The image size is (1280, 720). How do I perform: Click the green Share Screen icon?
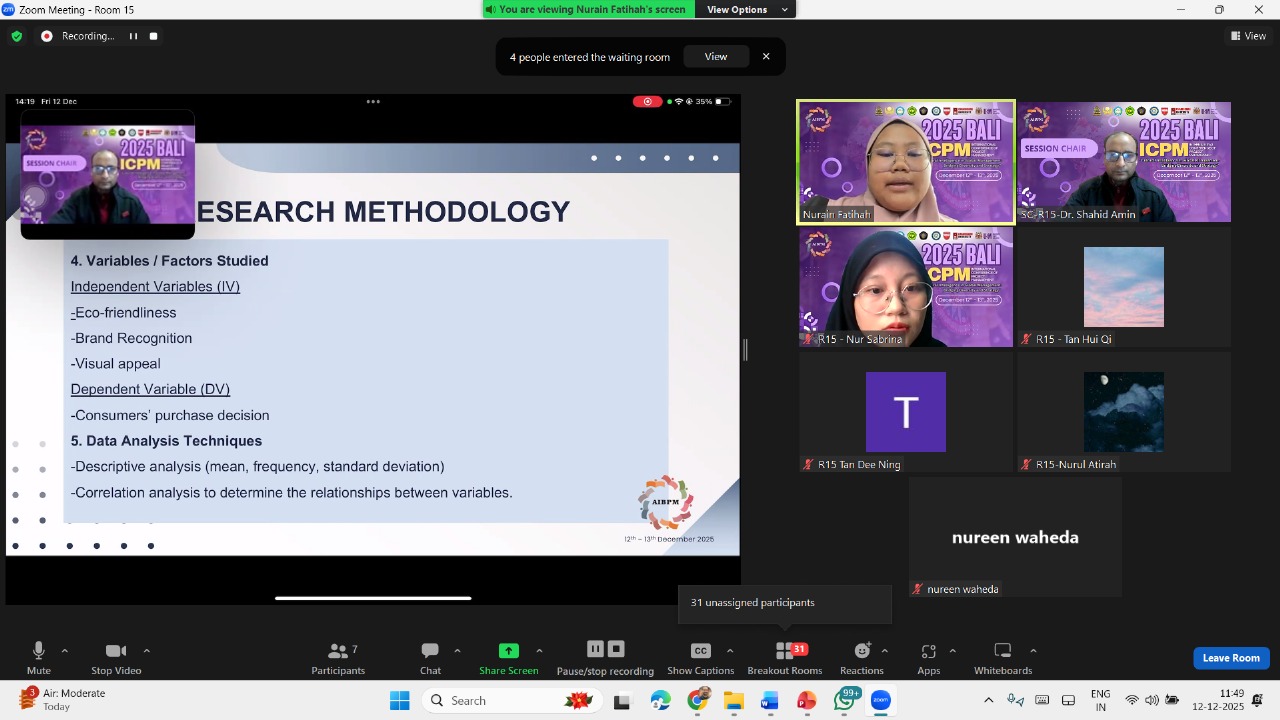coord(508,651)
